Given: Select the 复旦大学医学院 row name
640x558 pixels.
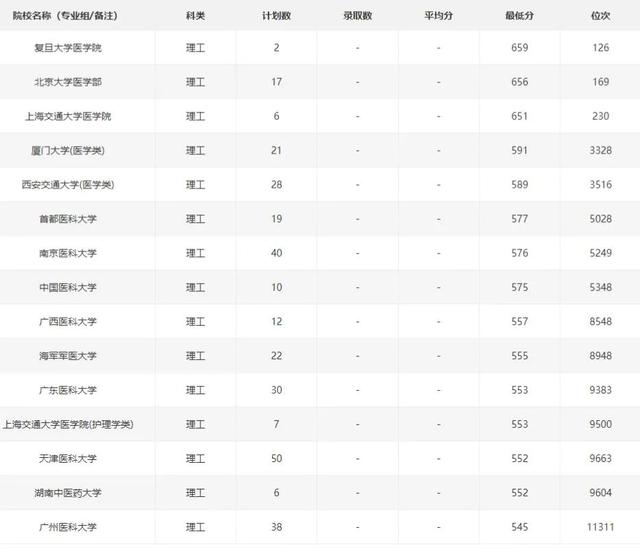Looking at the screenshot, I should [x=68, y=48].
